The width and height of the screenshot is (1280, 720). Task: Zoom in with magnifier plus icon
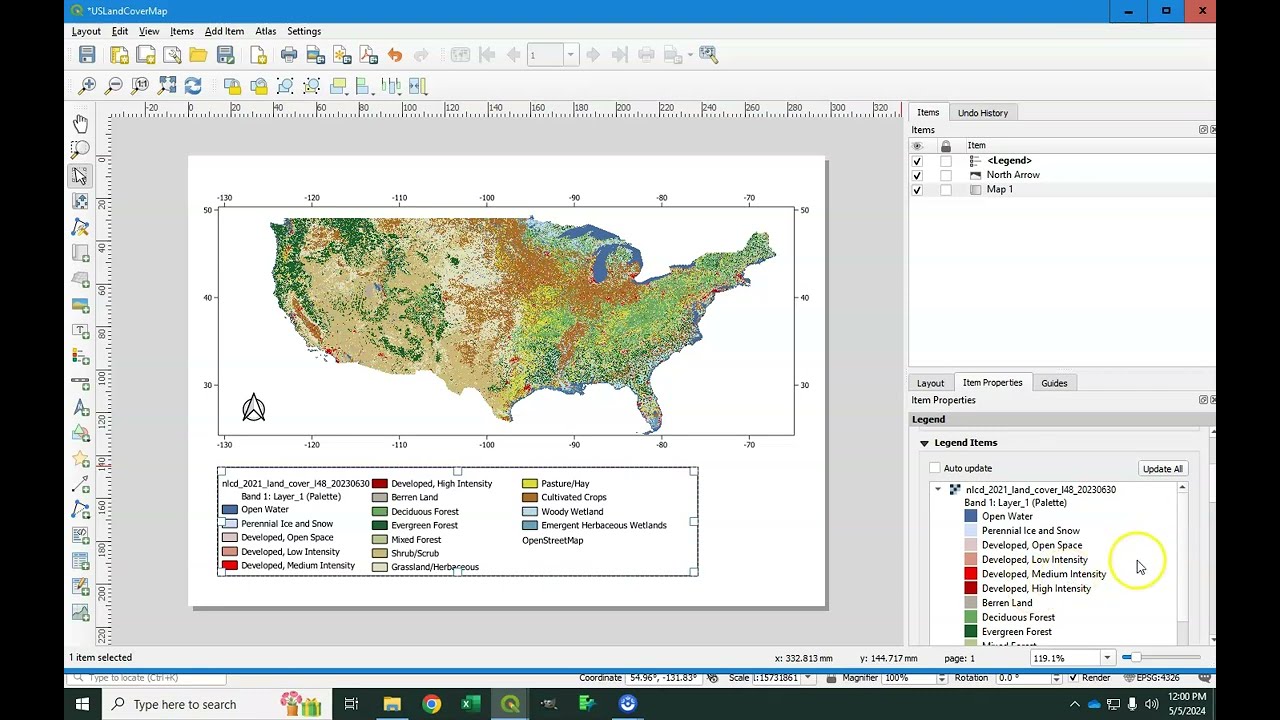87,86
